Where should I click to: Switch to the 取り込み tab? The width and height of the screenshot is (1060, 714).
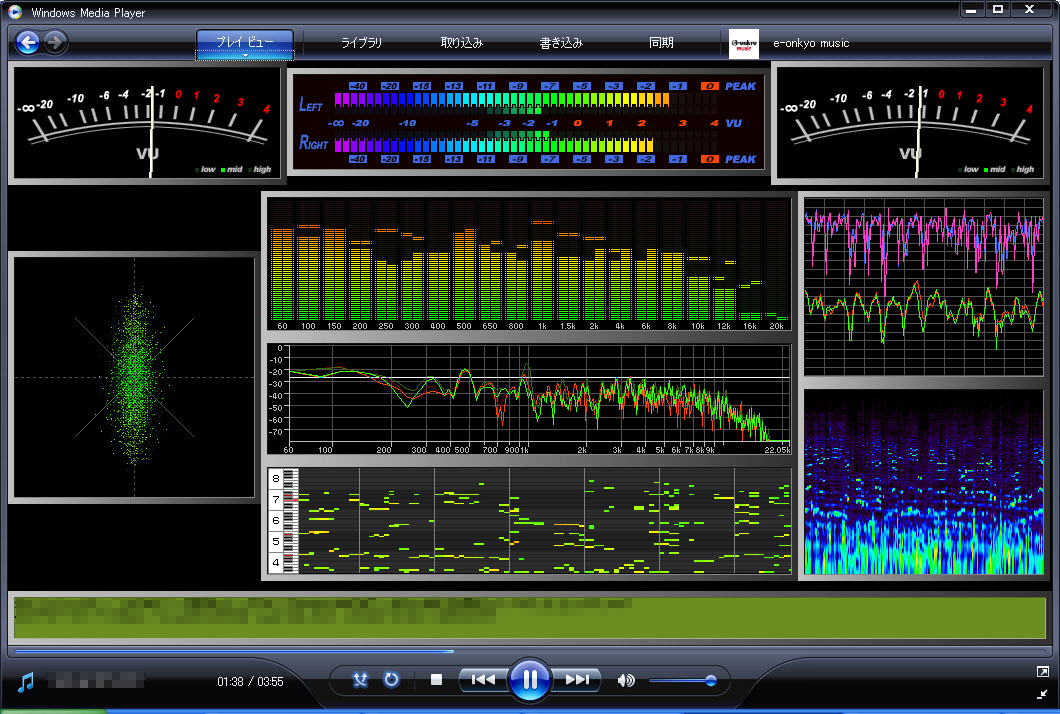[461, 43]
